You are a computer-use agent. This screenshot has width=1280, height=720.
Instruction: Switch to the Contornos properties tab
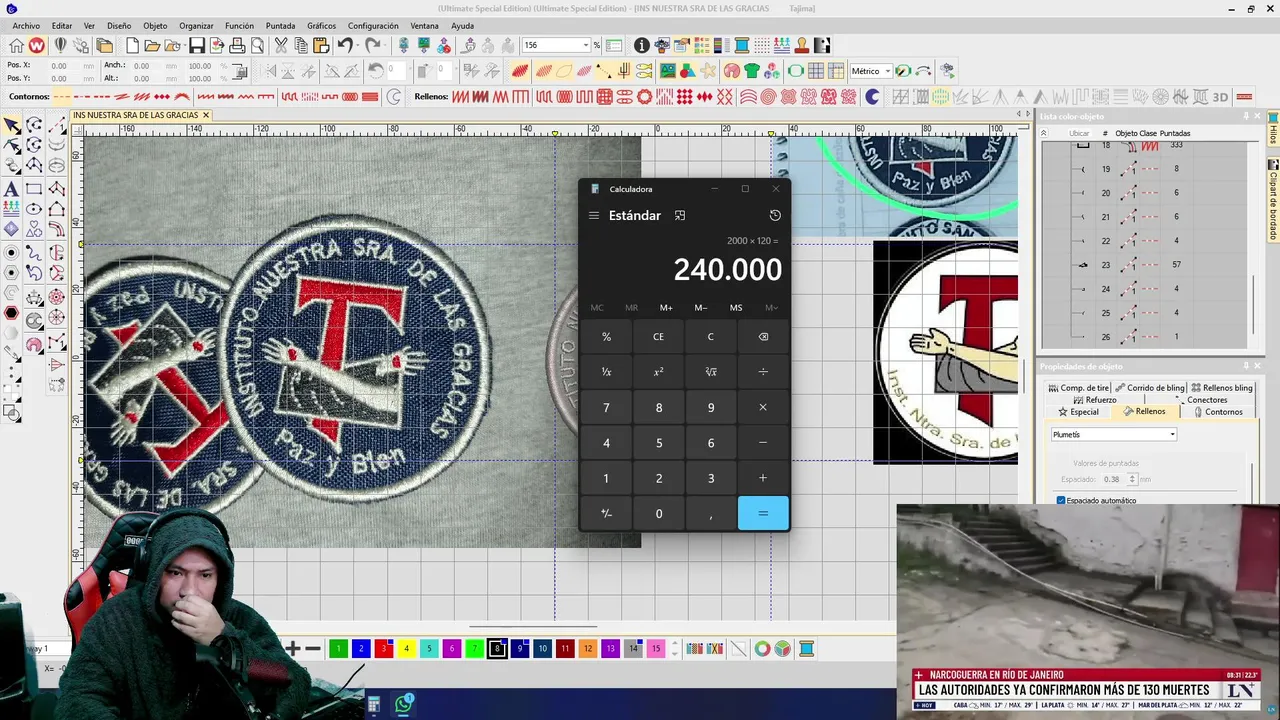[1217, 411]
